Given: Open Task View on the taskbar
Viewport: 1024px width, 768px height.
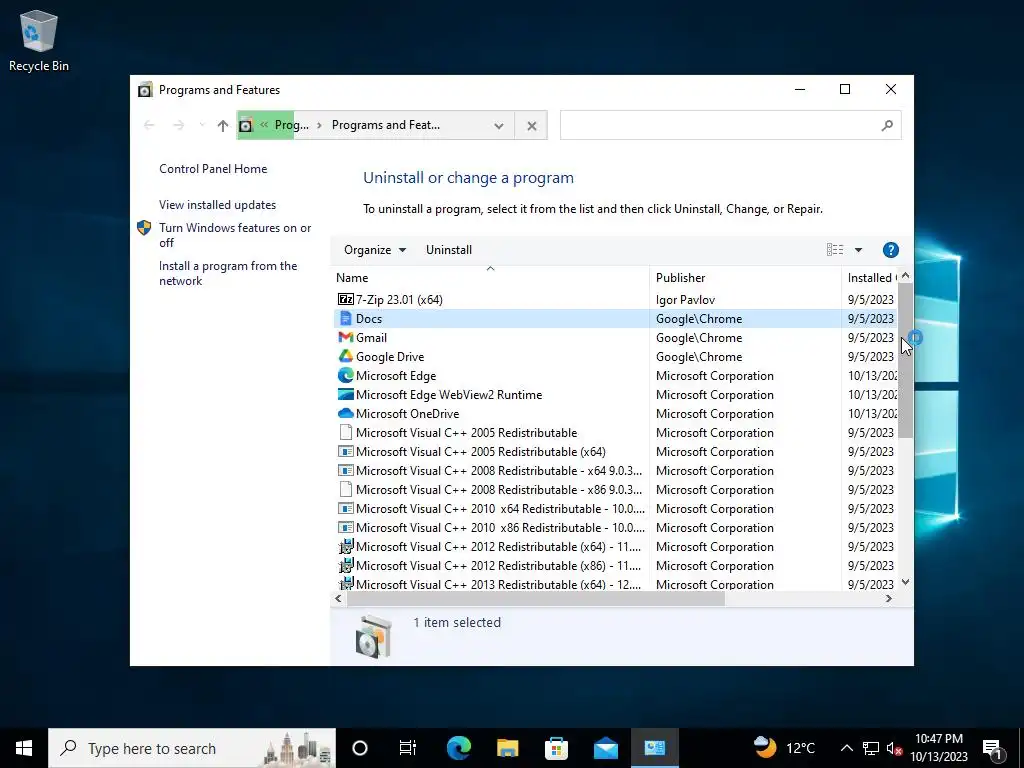Looking at the screenshot, I should click(408, 748).
